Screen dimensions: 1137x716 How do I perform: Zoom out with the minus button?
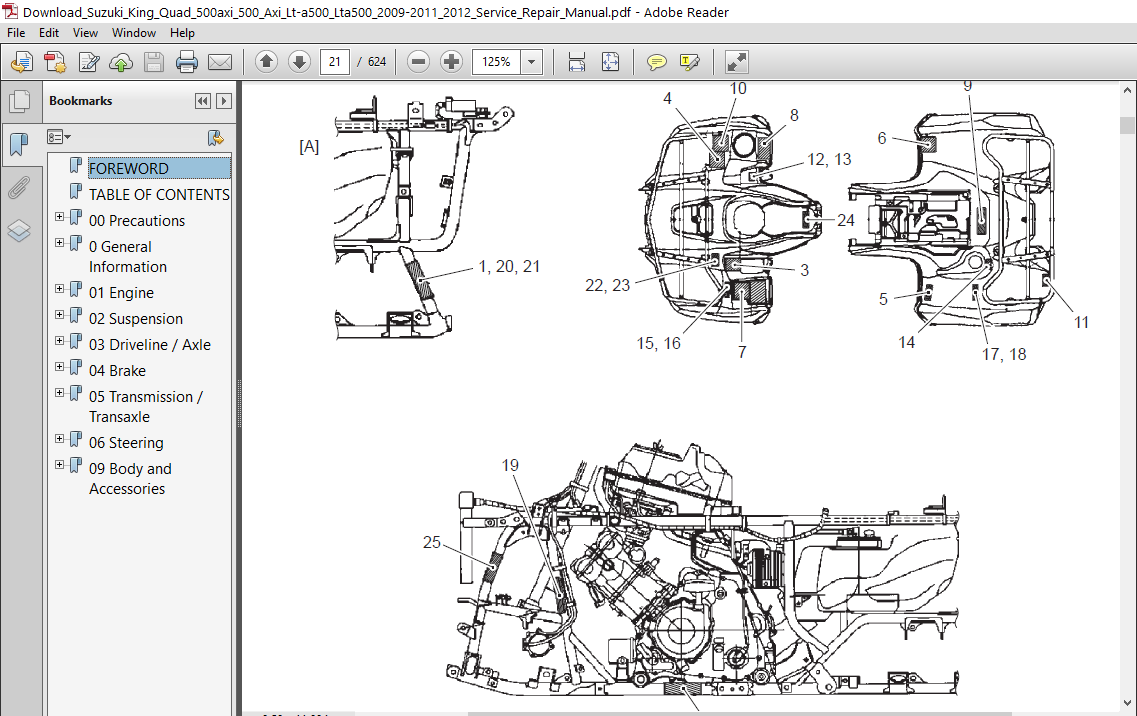pos(418,62)
